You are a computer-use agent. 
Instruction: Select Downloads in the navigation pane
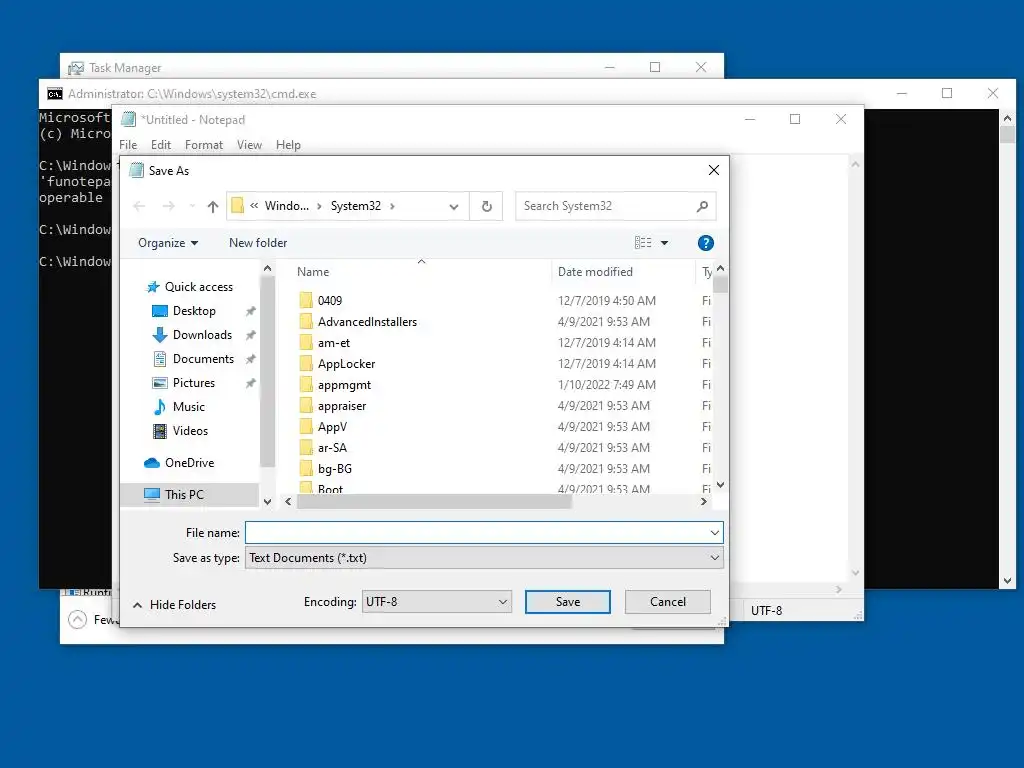pyautogui.click(x=202, y=335)
